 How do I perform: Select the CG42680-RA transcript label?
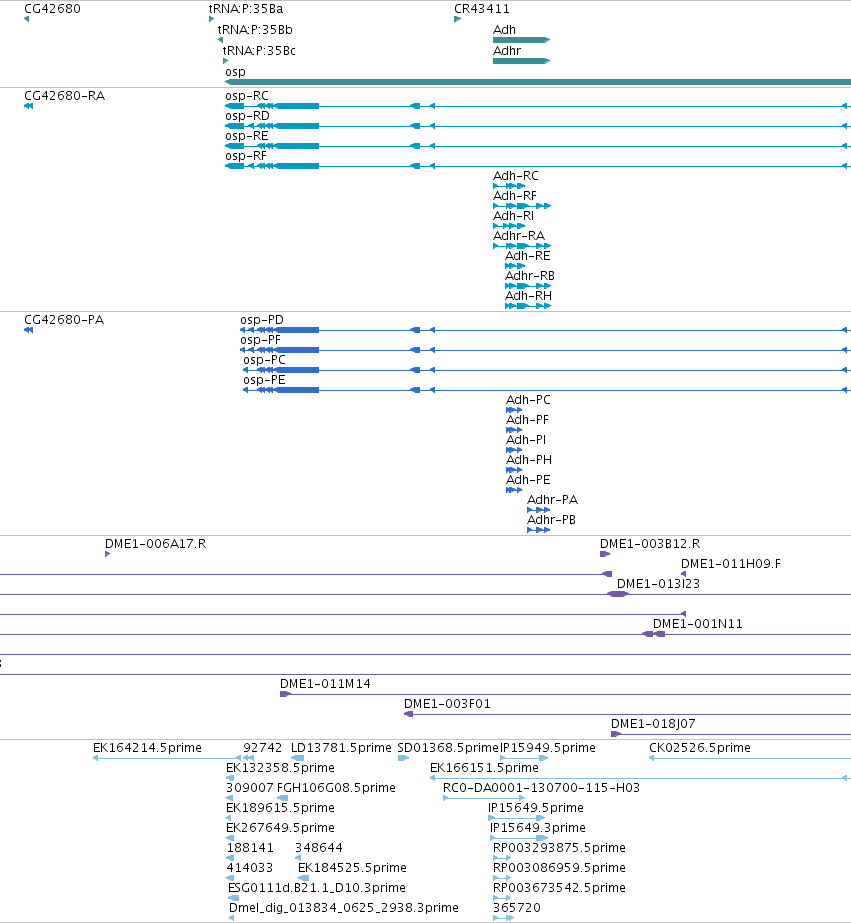pos(65,96)
